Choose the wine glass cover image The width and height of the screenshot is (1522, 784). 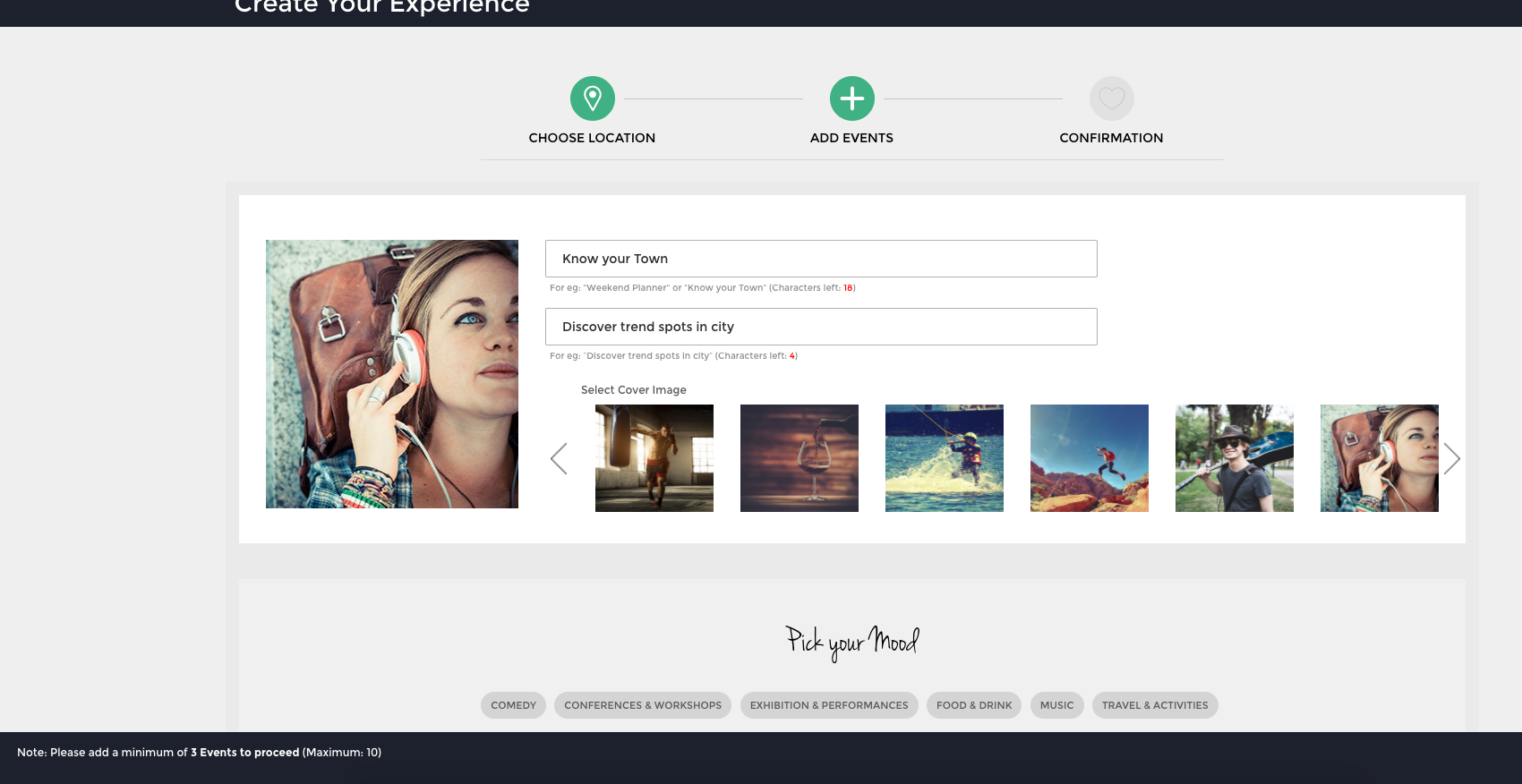point(799,458)
